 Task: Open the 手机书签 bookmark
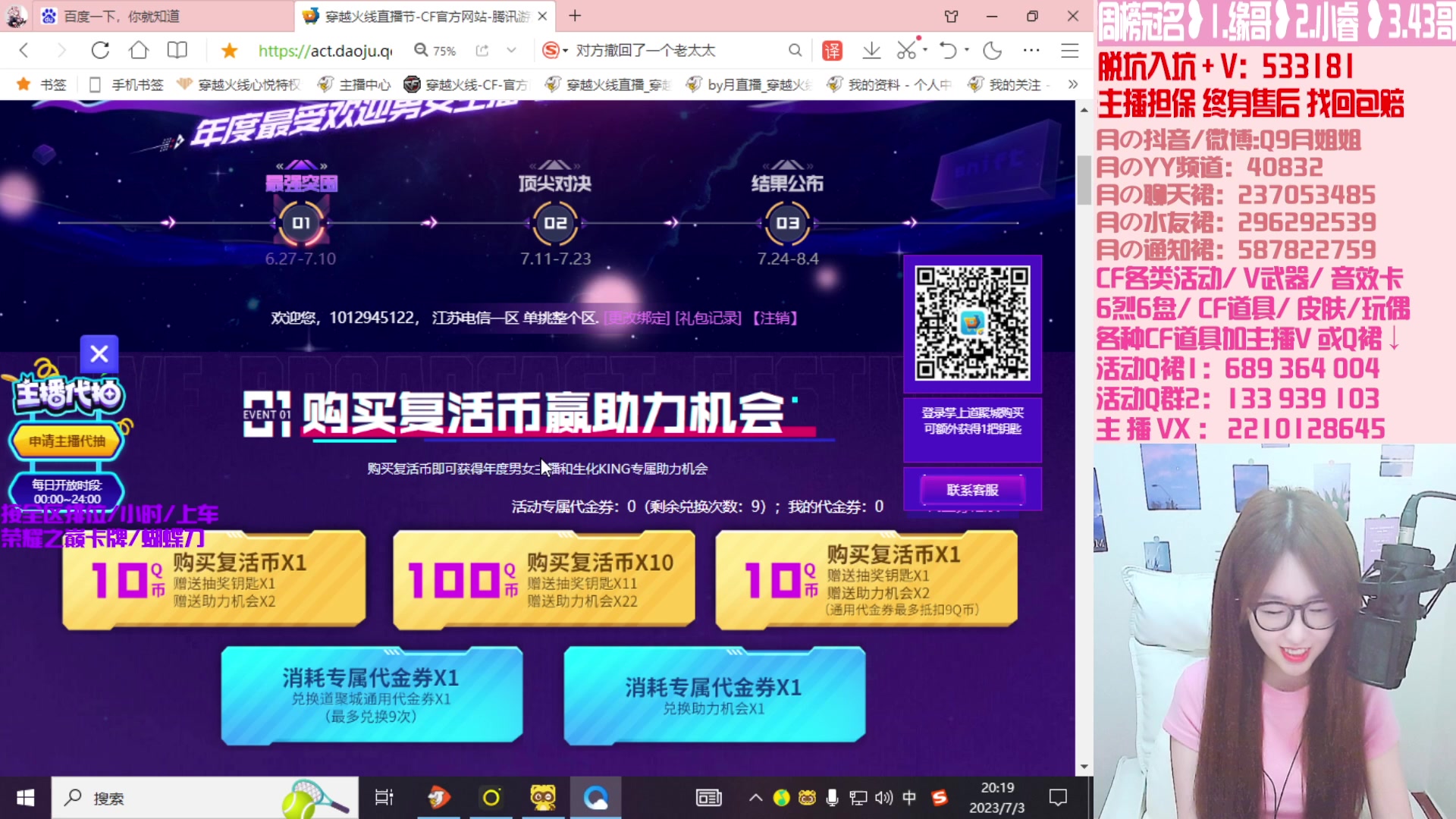[127, 84]
